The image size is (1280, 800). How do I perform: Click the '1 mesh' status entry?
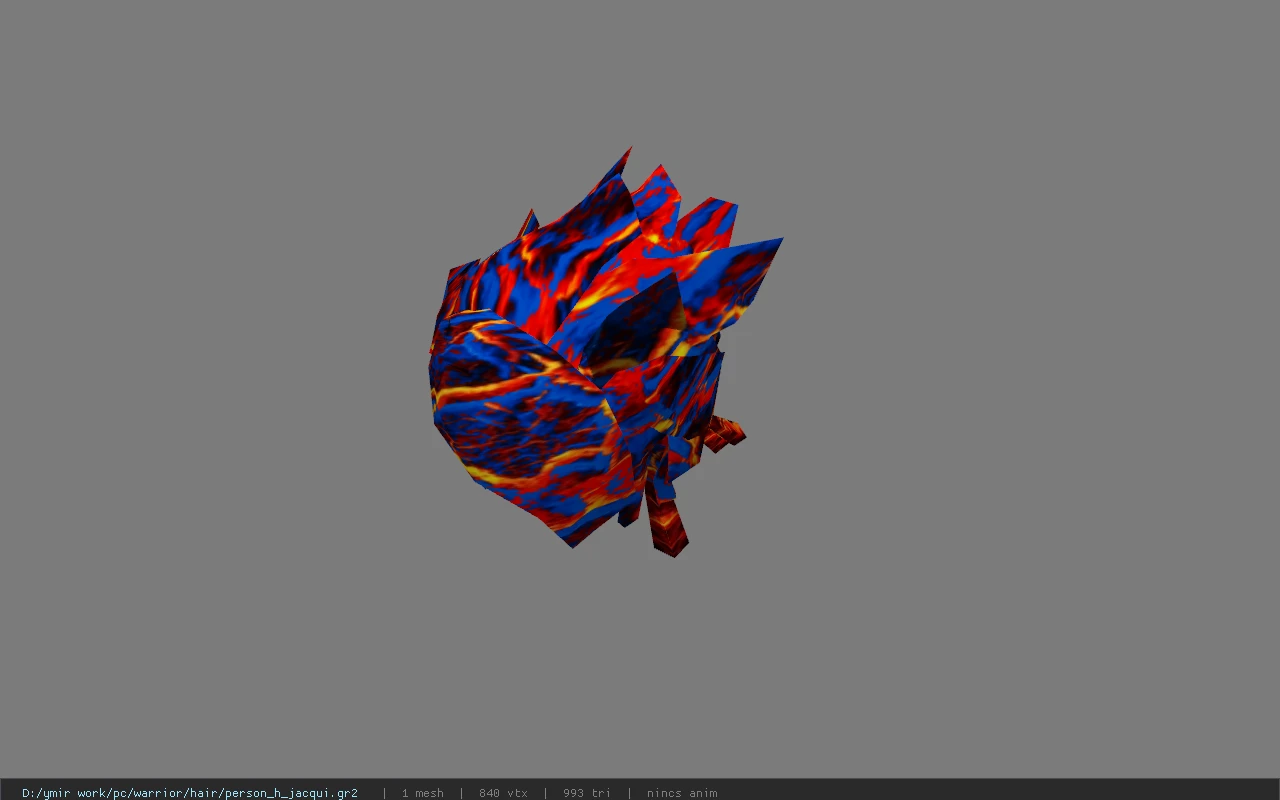tap(422, 793)
